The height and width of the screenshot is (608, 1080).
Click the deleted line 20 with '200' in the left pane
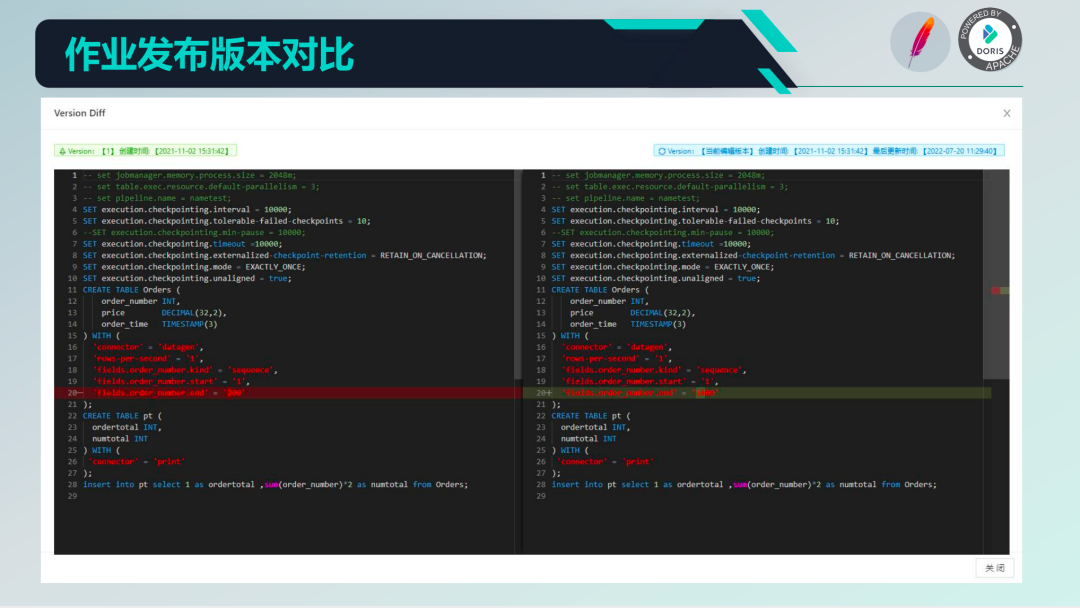tap(284, 392)
